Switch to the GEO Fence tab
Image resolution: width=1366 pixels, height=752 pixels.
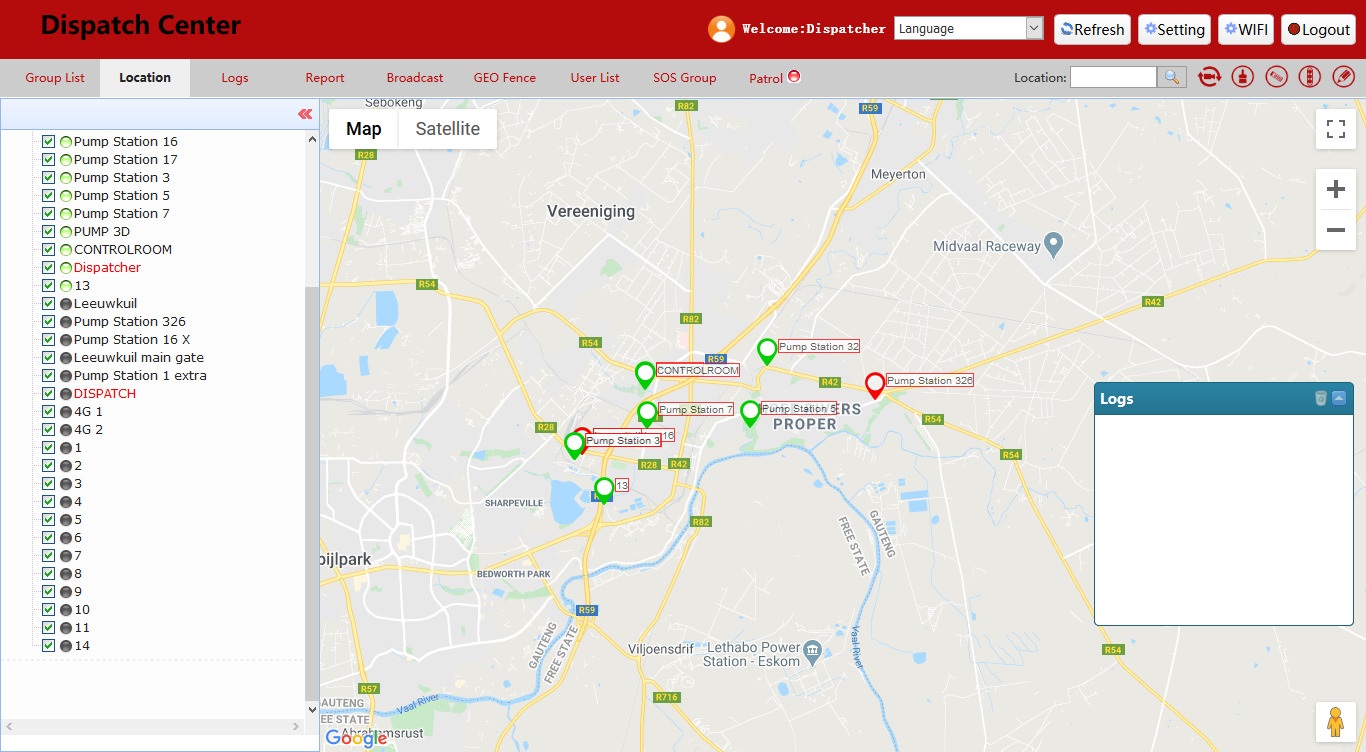click(x=505, y=77)
